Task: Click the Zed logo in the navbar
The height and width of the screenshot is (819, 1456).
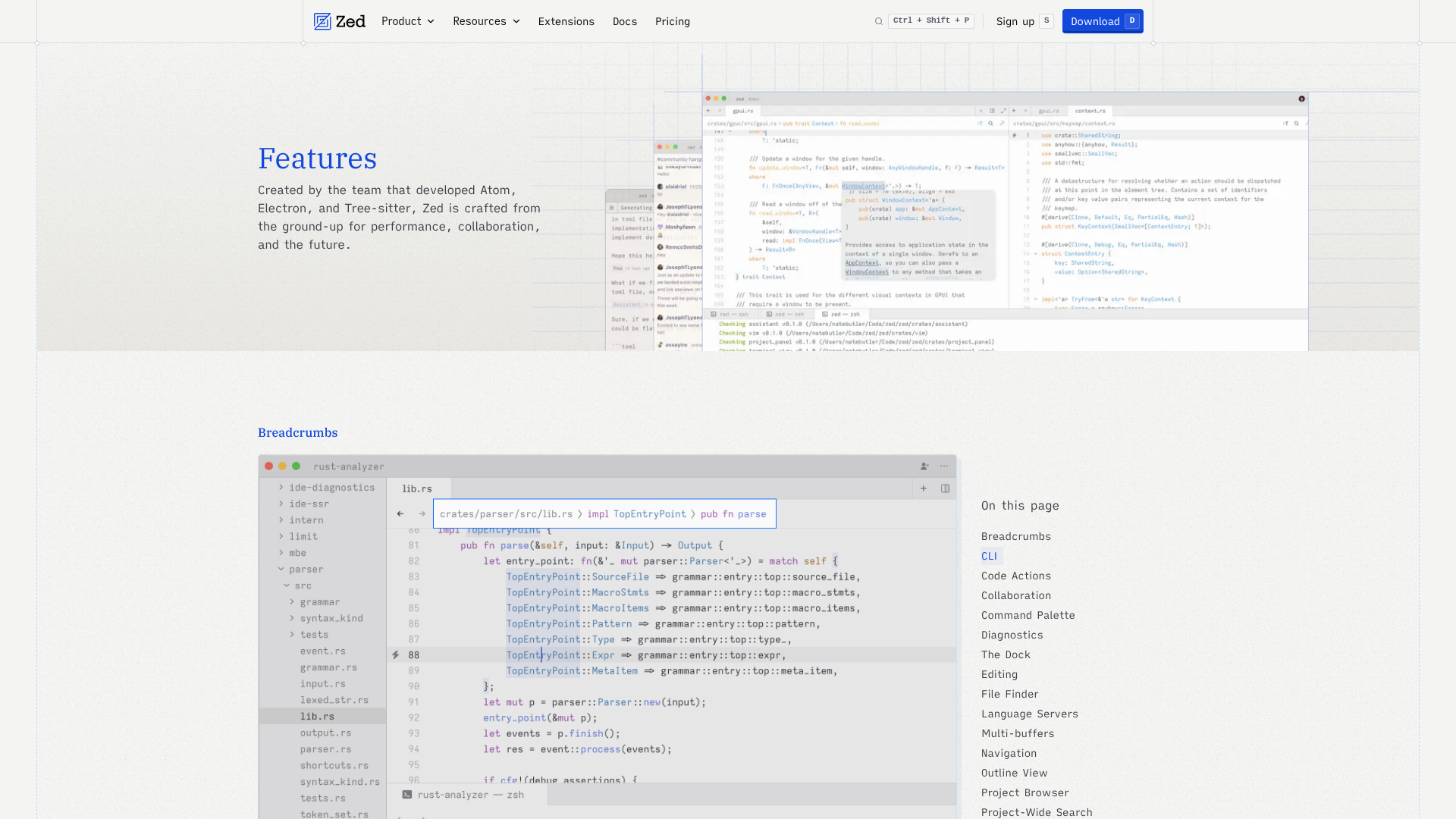Action: coord(340,21)
